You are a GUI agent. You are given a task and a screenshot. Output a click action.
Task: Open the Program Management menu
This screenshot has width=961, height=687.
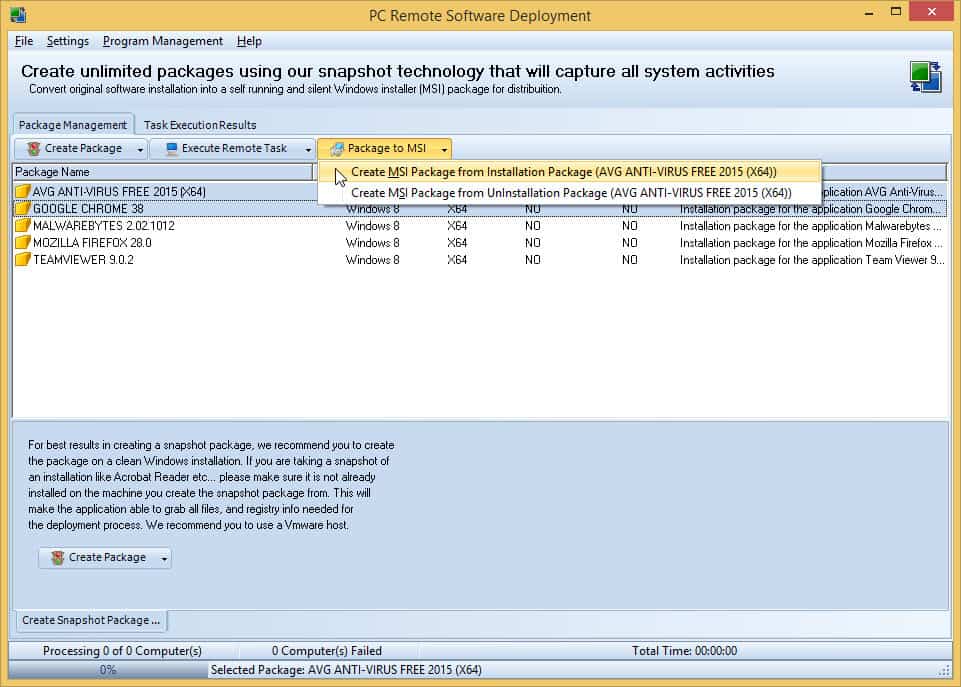(x=162, y=41)
